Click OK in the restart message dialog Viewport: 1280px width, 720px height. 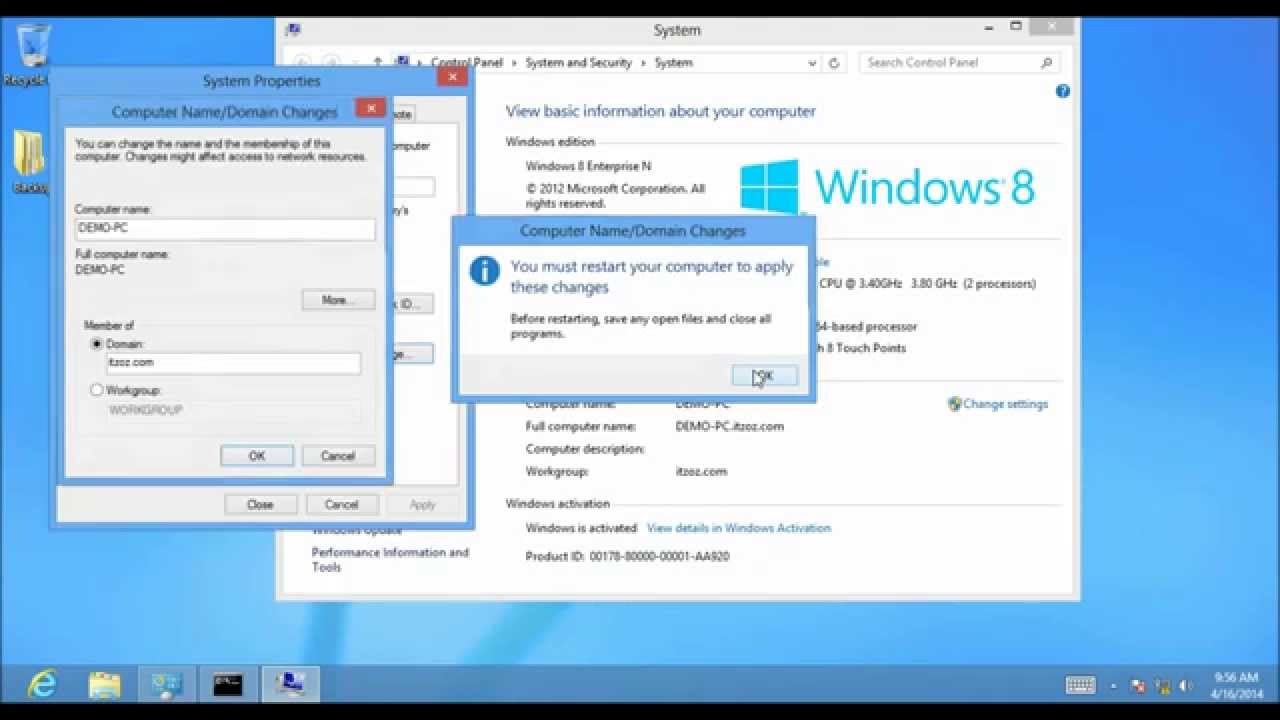[765, 376]
